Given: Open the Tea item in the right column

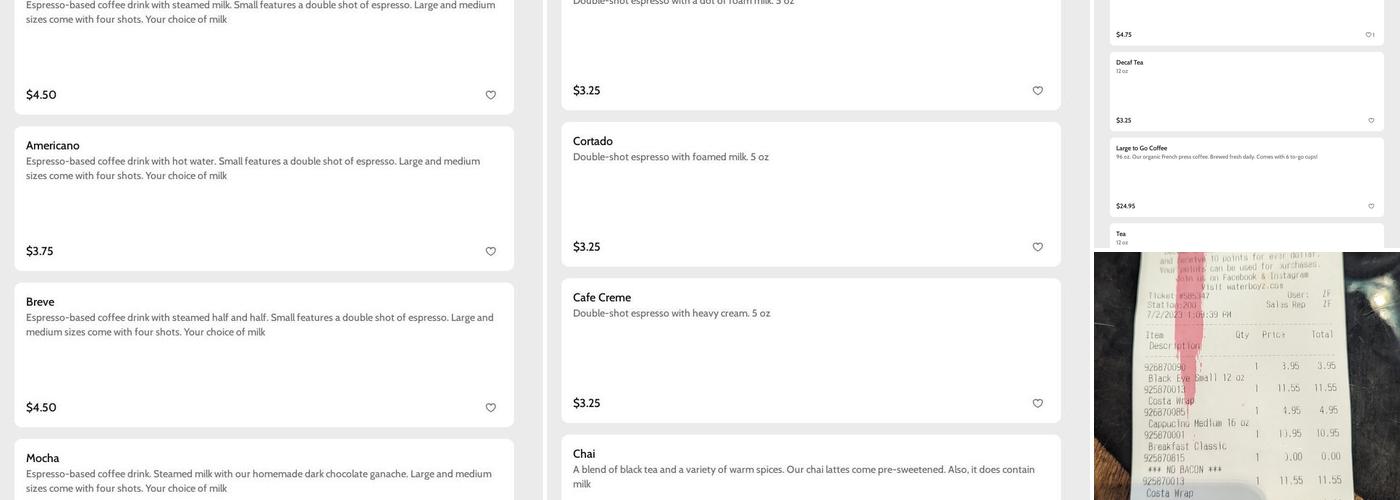Looking at the screenshot, I should [1121, 234].
